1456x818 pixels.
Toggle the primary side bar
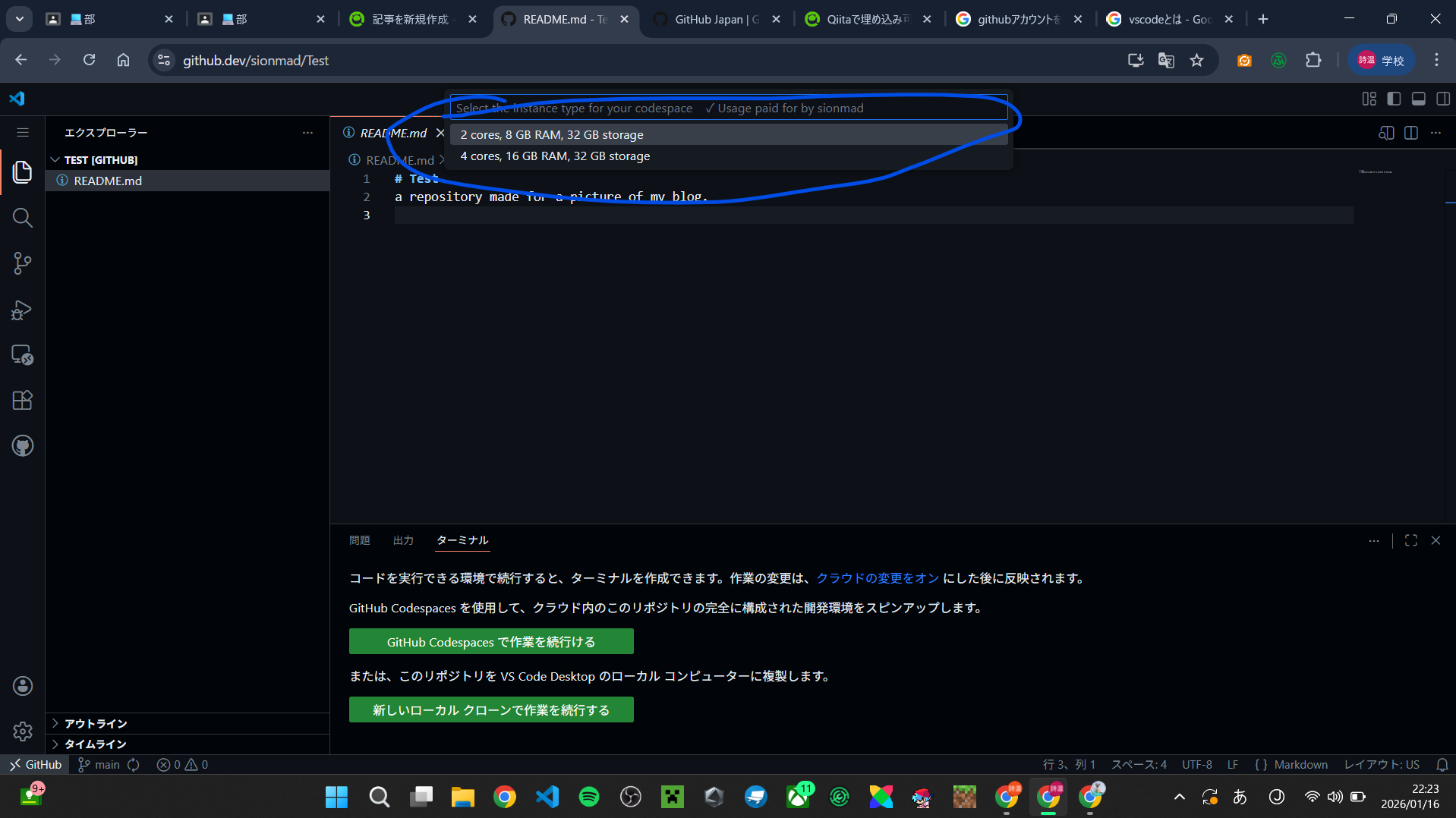tap(1394, 99)
